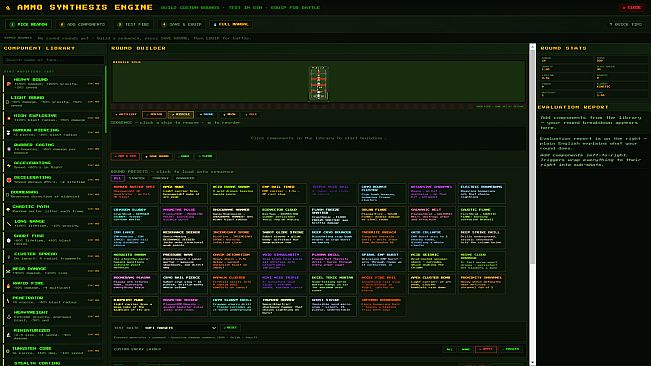Select the Short Fuse component icon

pos(9,240)
